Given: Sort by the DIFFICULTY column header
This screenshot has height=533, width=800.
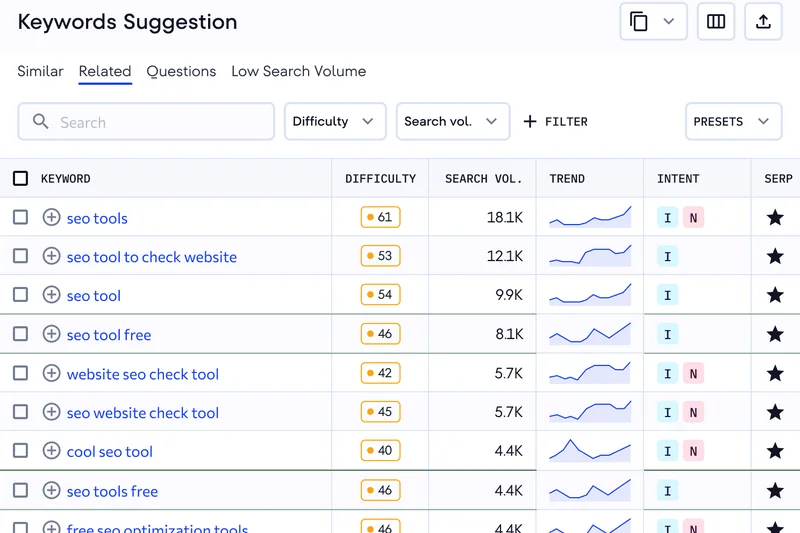Looking at the screenshot, I should 381,179.
